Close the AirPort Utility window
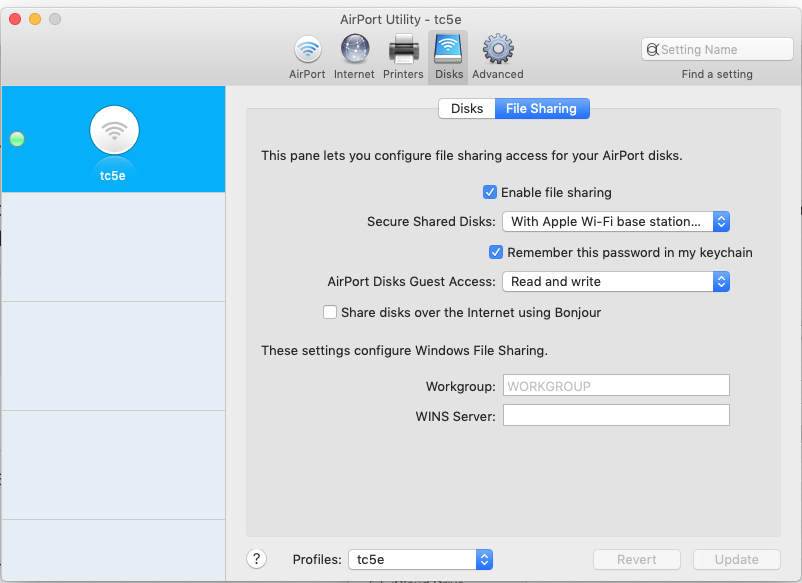802x583 pixels. (x=15, y=19)
